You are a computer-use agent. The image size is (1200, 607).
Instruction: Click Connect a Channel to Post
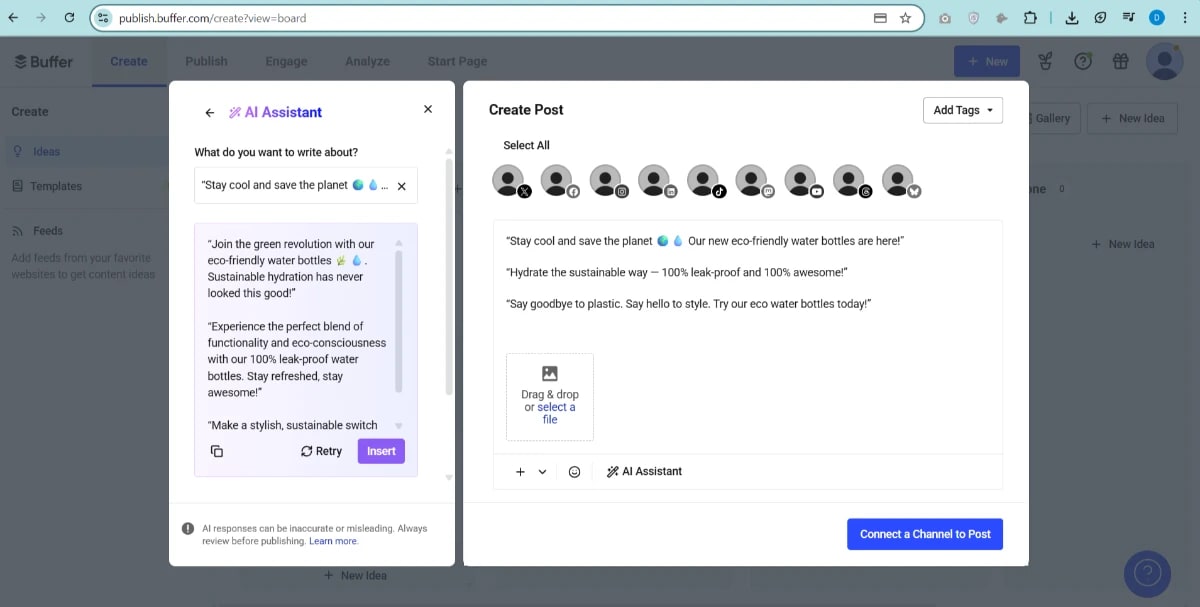tap(925, 533)
